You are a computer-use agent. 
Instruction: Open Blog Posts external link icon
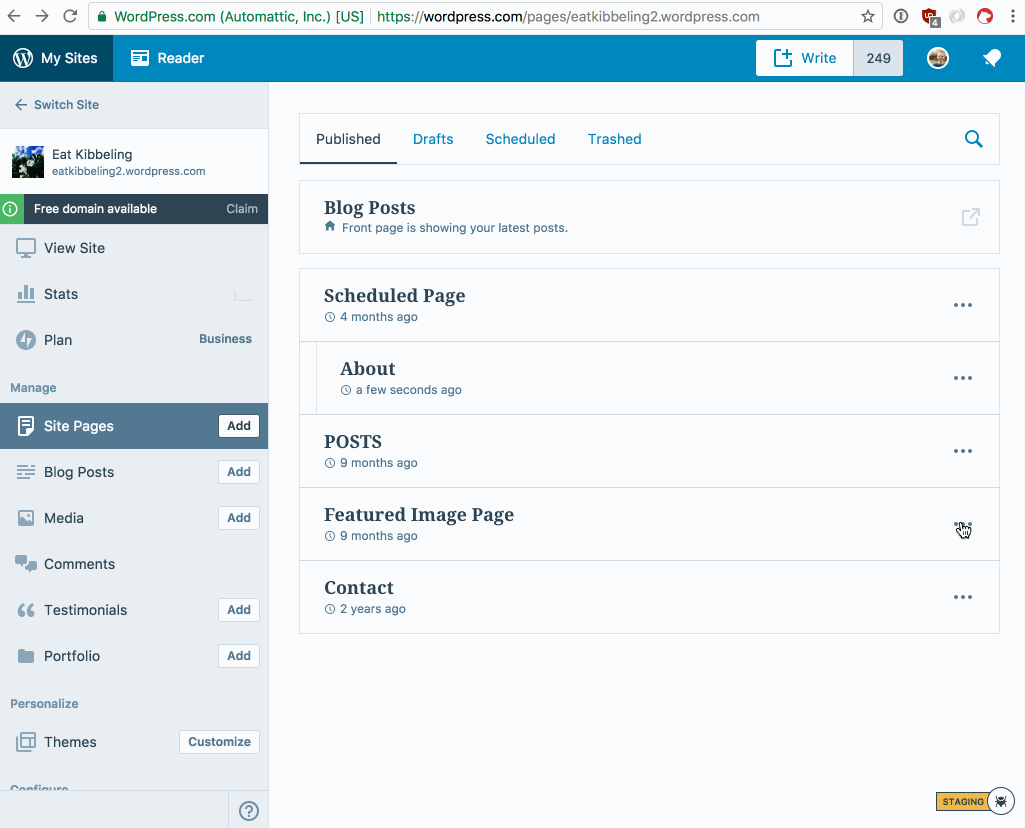tap(971, 217)
